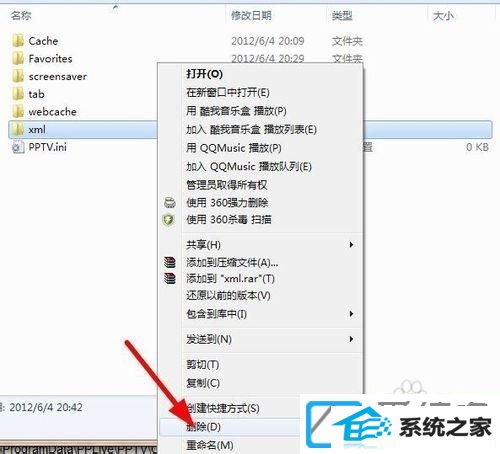Select the webcache folder icon
500x454 pixels.
tap(18, 112)
